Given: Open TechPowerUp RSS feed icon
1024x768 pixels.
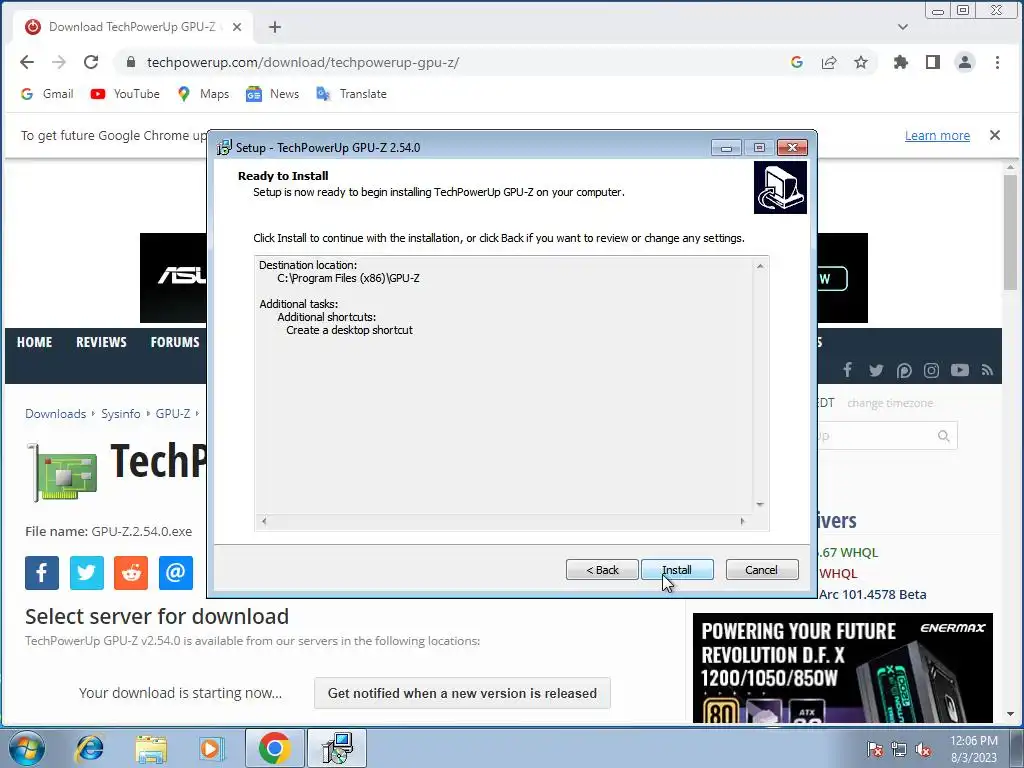Looking at the screenshot, I should [987, 370].
